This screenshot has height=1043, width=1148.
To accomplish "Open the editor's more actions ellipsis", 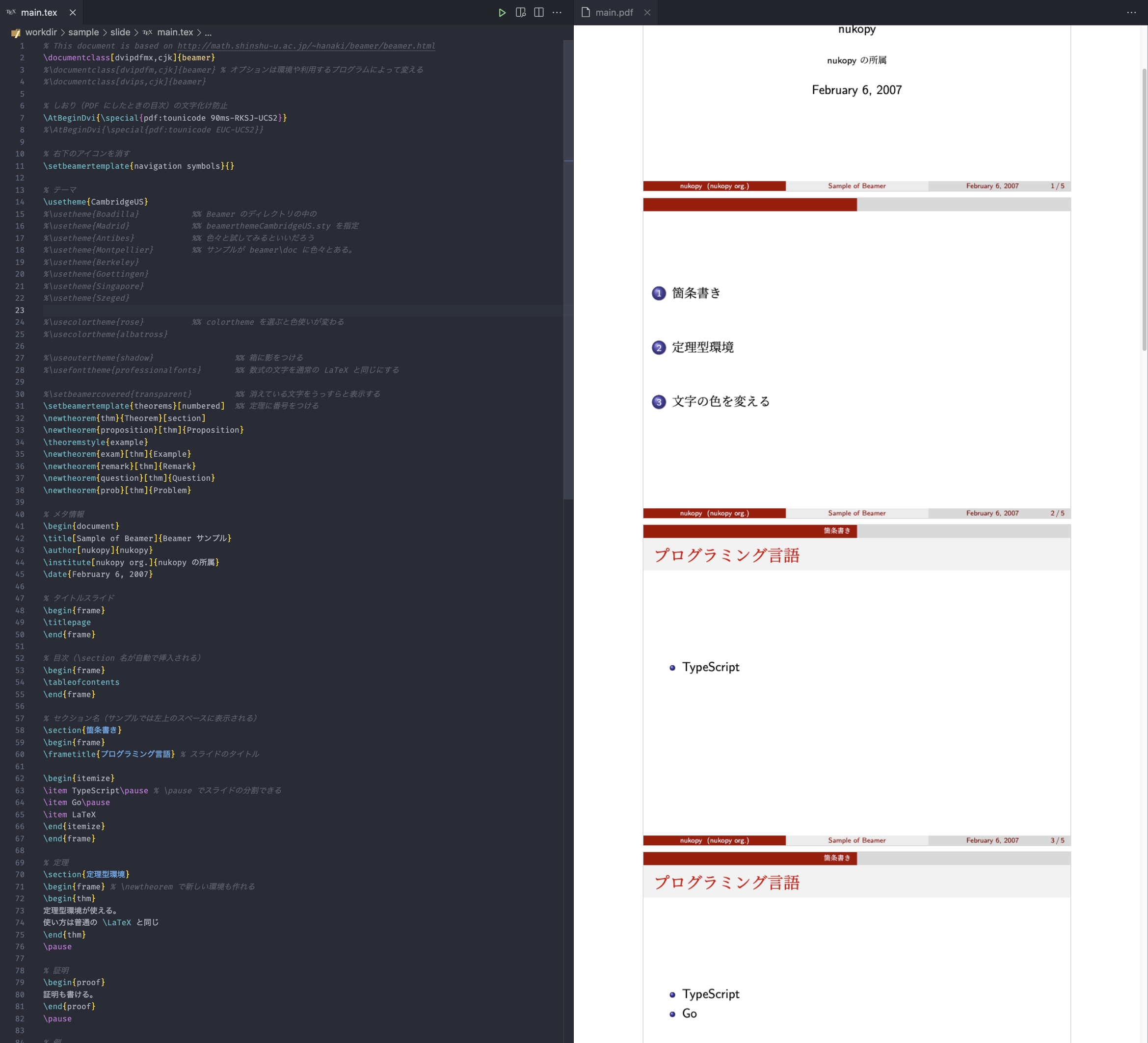I will 557,13.
